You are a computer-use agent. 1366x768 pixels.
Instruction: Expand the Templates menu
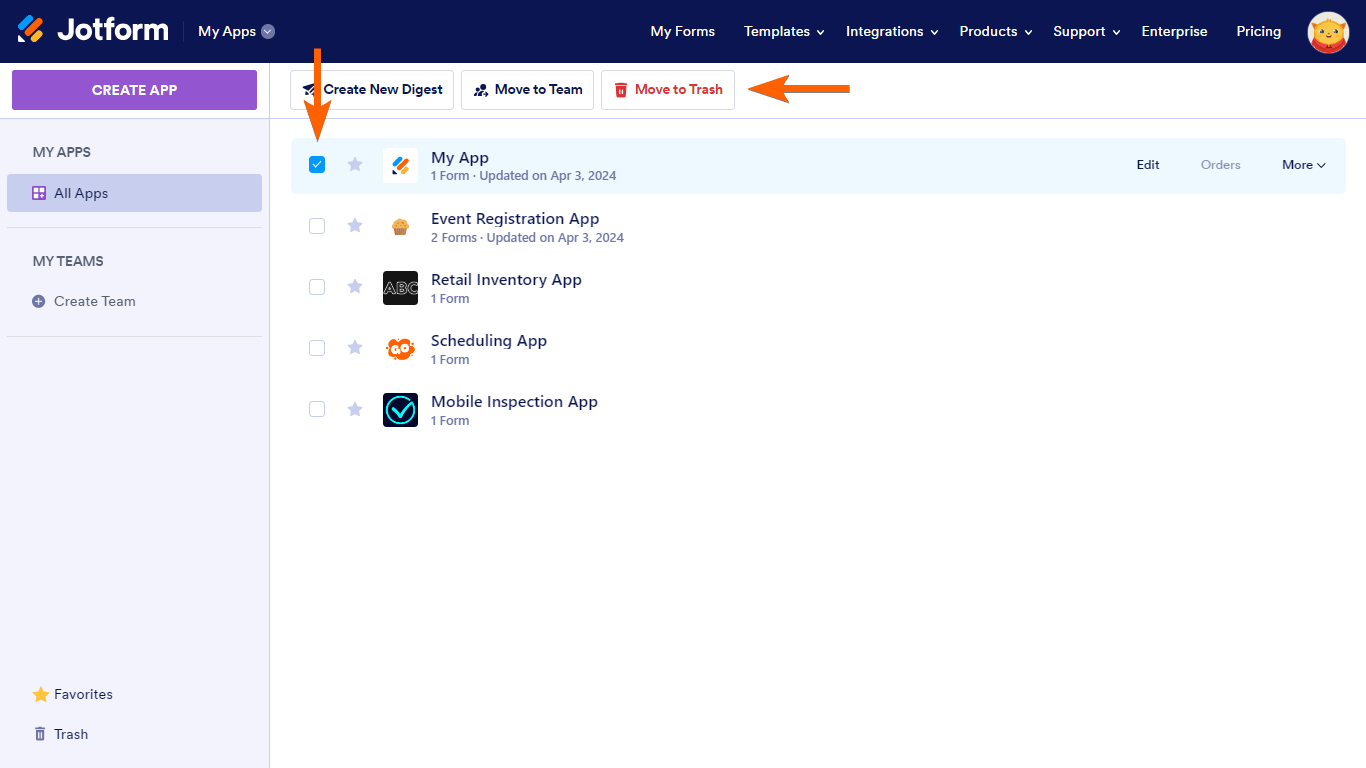(x=783, y=32)
